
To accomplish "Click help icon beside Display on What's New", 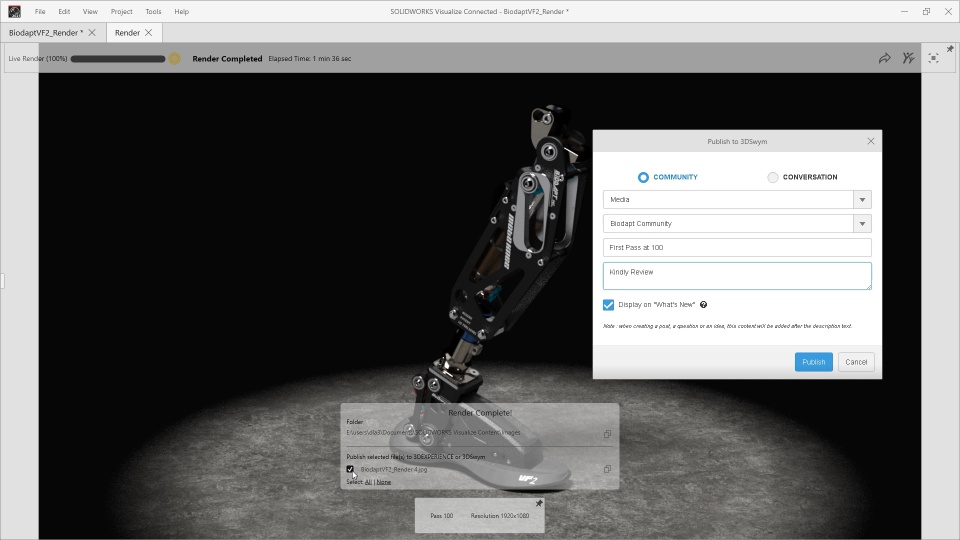I will click(x=703, y=304).
